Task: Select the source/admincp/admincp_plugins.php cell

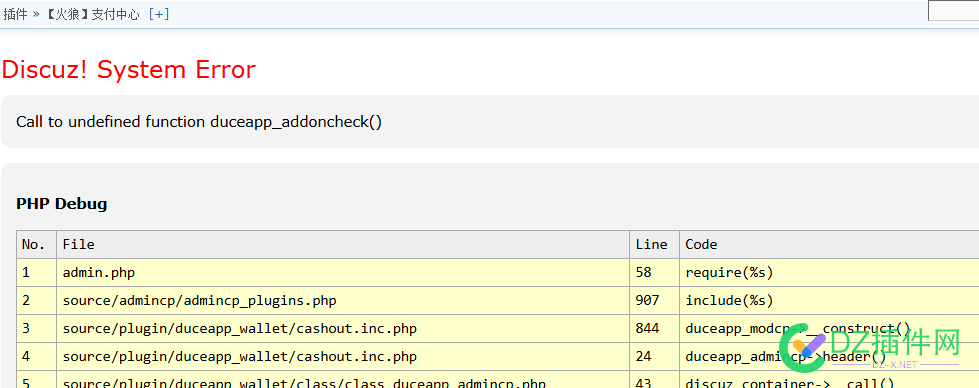Action: (343, 301)
